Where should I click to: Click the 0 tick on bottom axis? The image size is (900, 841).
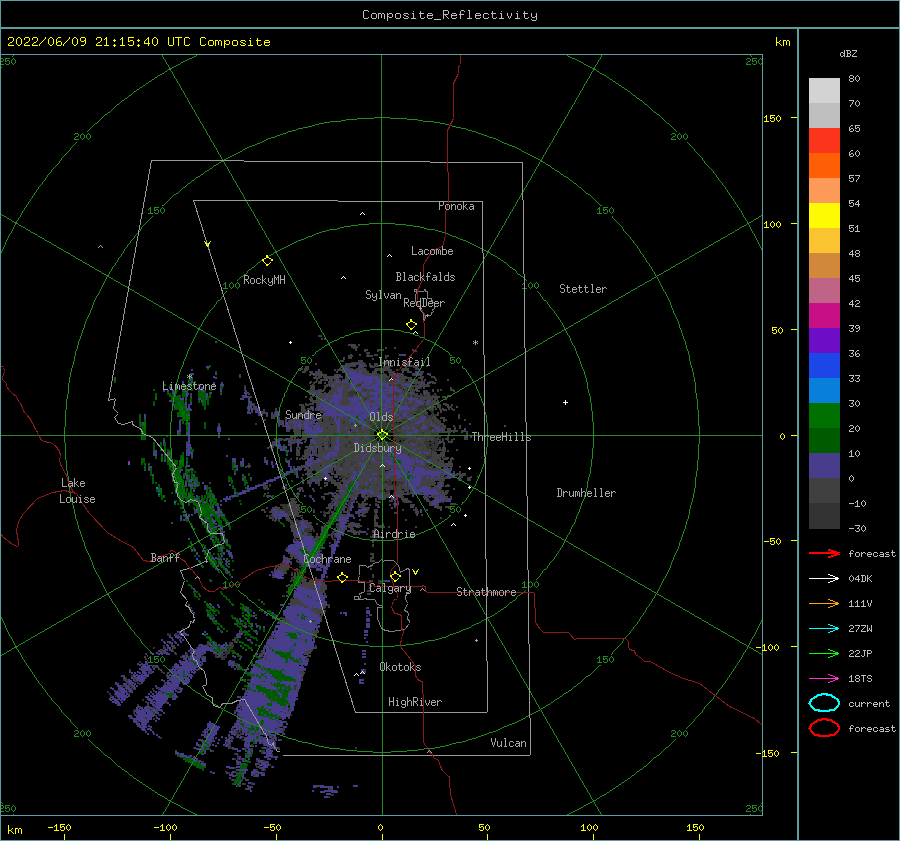pyautogui.click(x=380, y=827)
